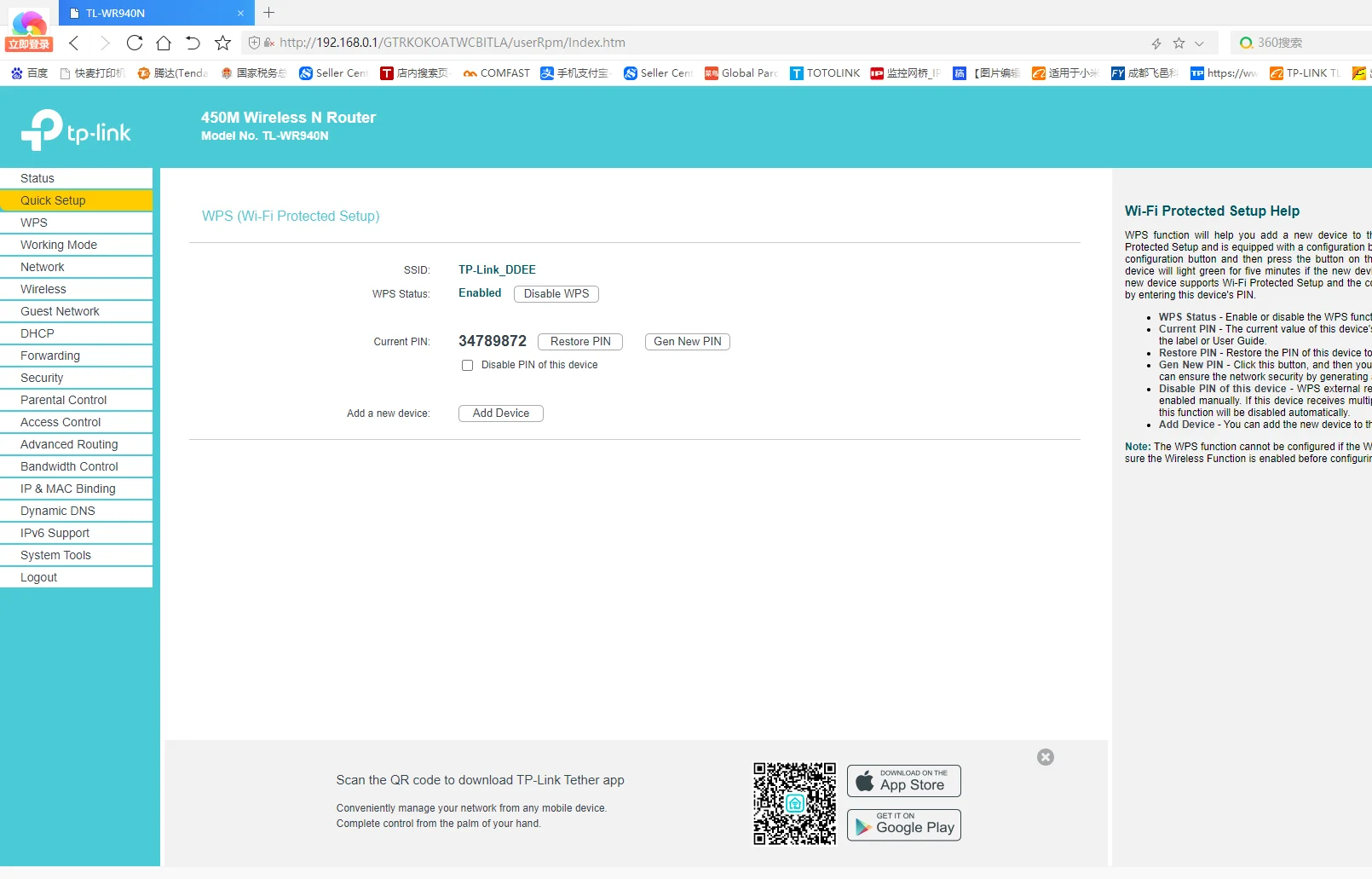Image resolution: width=1372 pixels, height=879 pixels.
Task: Open DHCP settings
Action: click(x=77, y=333)
